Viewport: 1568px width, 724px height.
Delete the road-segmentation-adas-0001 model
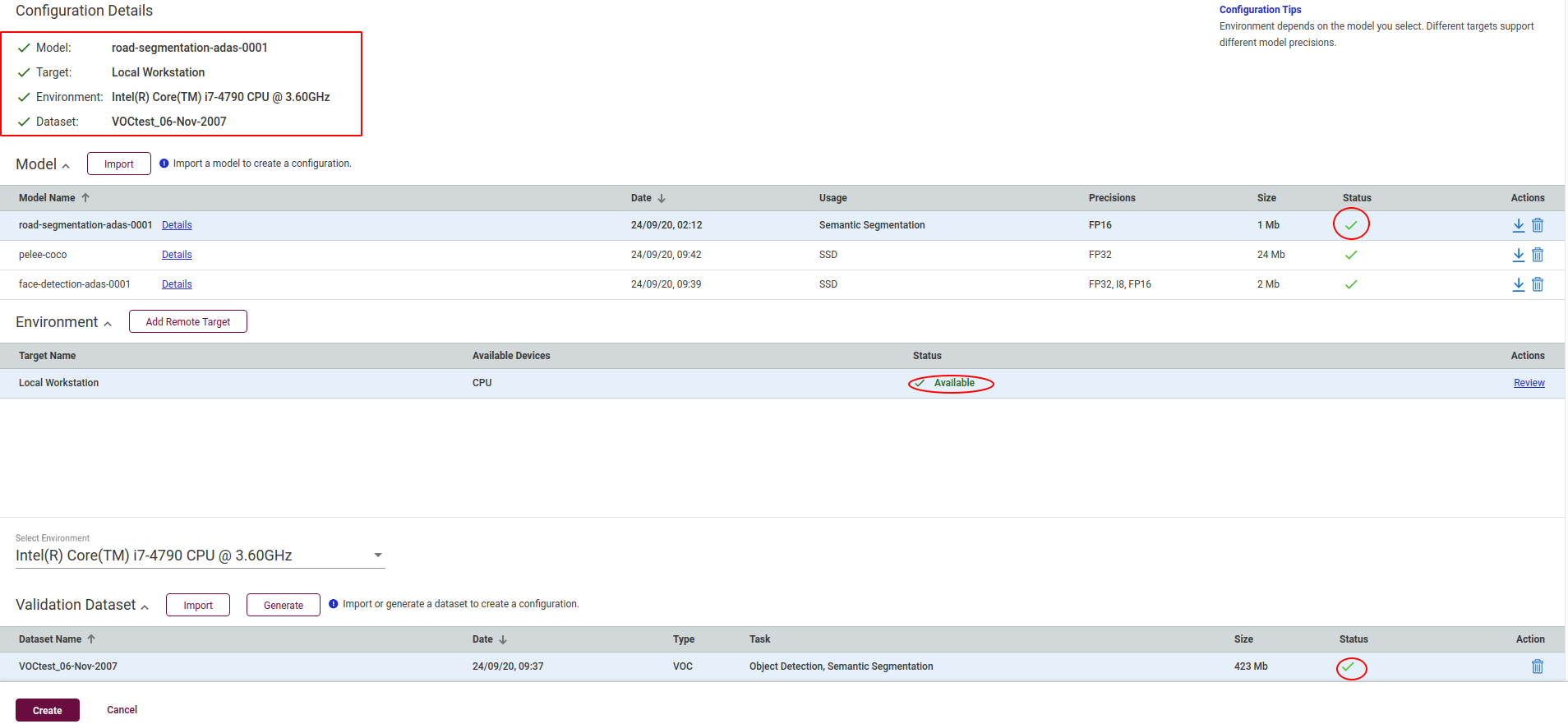tap(1538, 225)
